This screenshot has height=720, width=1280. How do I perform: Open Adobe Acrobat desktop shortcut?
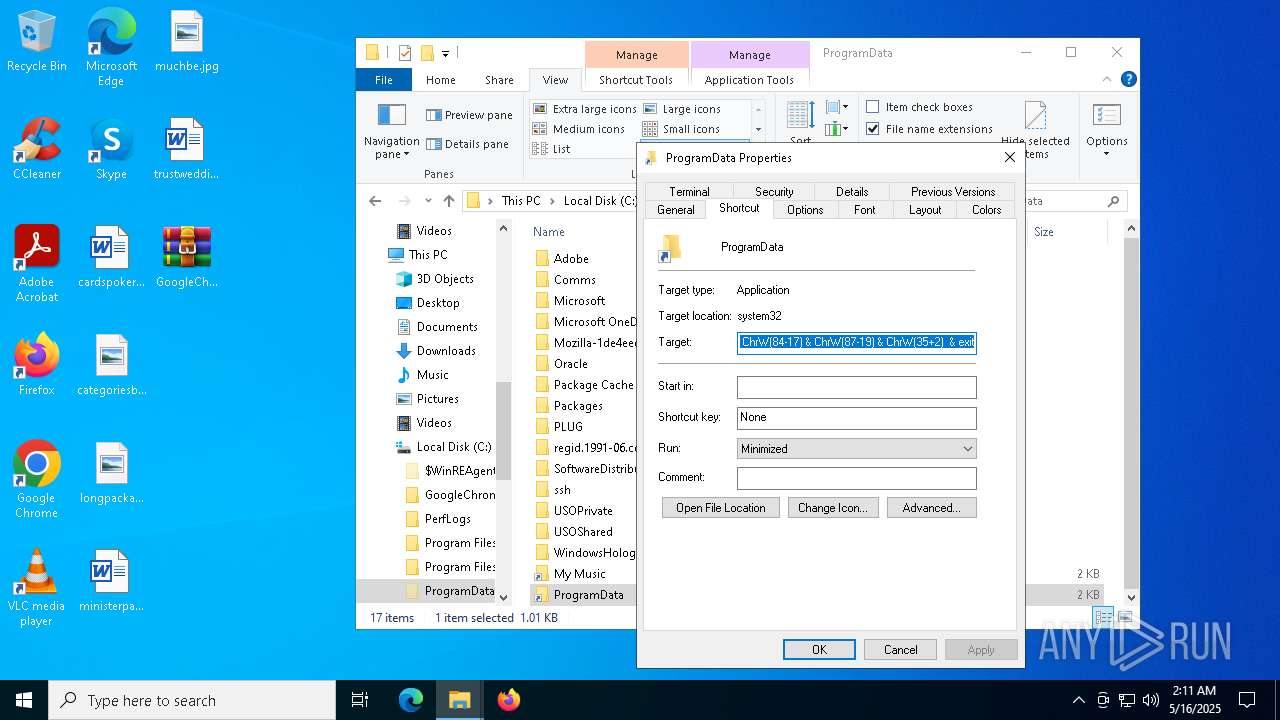click(x=36, y=264)
